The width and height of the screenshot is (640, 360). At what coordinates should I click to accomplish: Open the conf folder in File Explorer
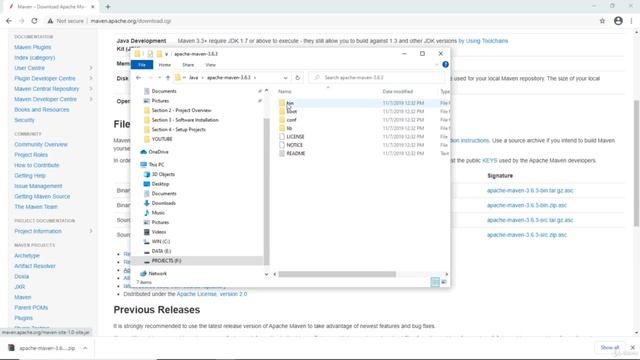[291, 120]
